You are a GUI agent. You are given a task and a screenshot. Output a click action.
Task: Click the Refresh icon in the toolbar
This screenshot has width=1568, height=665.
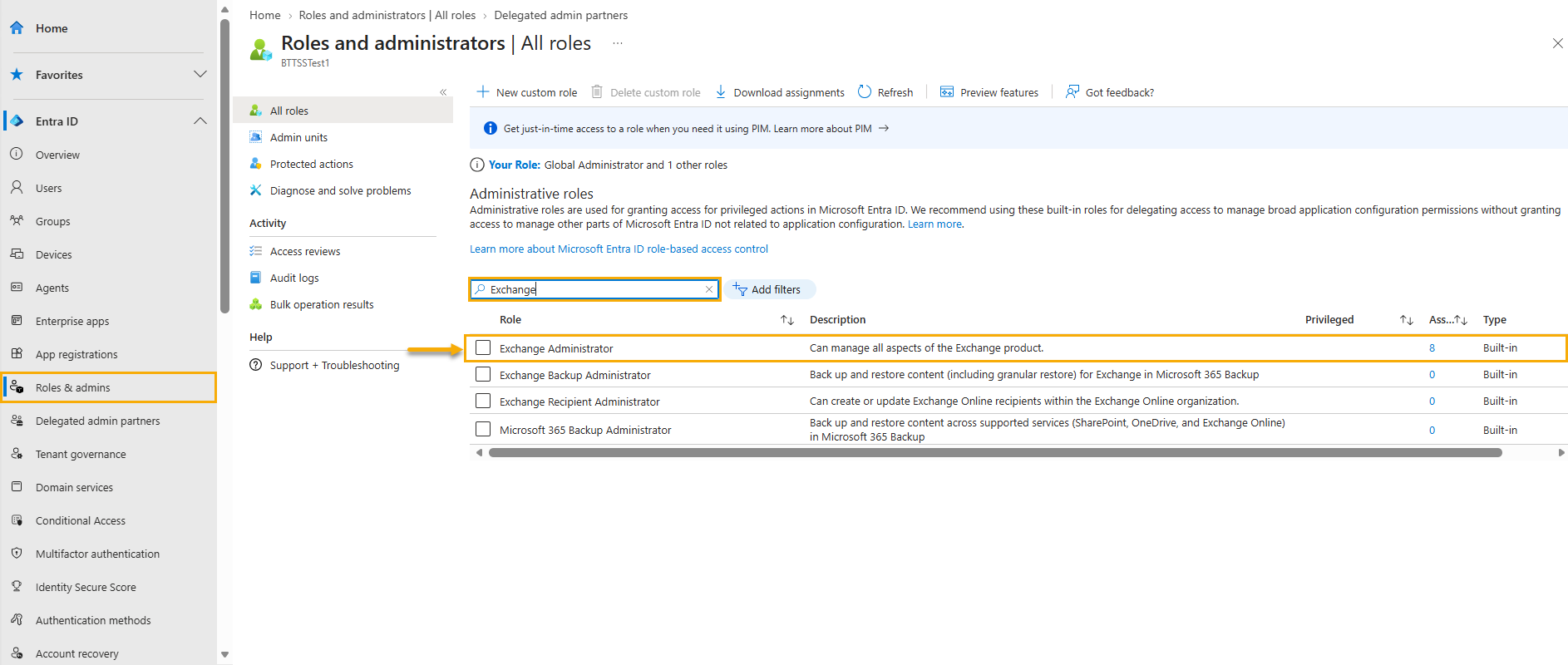865,91
